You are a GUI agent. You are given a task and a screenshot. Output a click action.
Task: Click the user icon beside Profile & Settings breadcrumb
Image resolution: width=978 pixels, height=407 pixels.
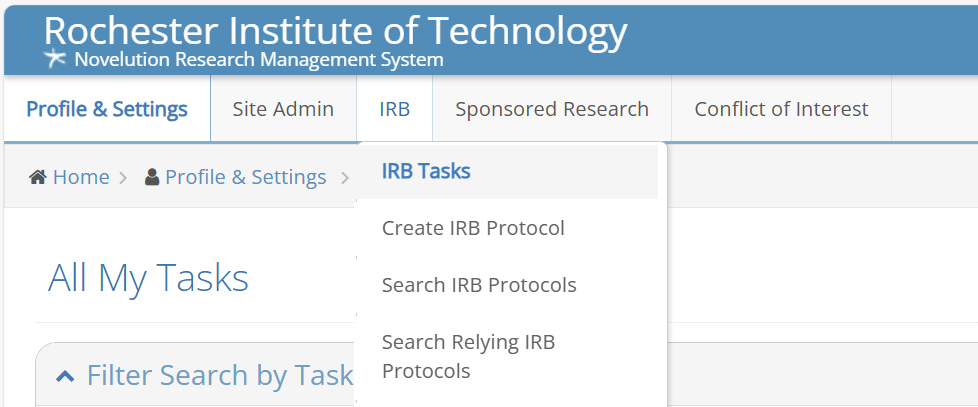pyautogui.click(x=152, y=177)
